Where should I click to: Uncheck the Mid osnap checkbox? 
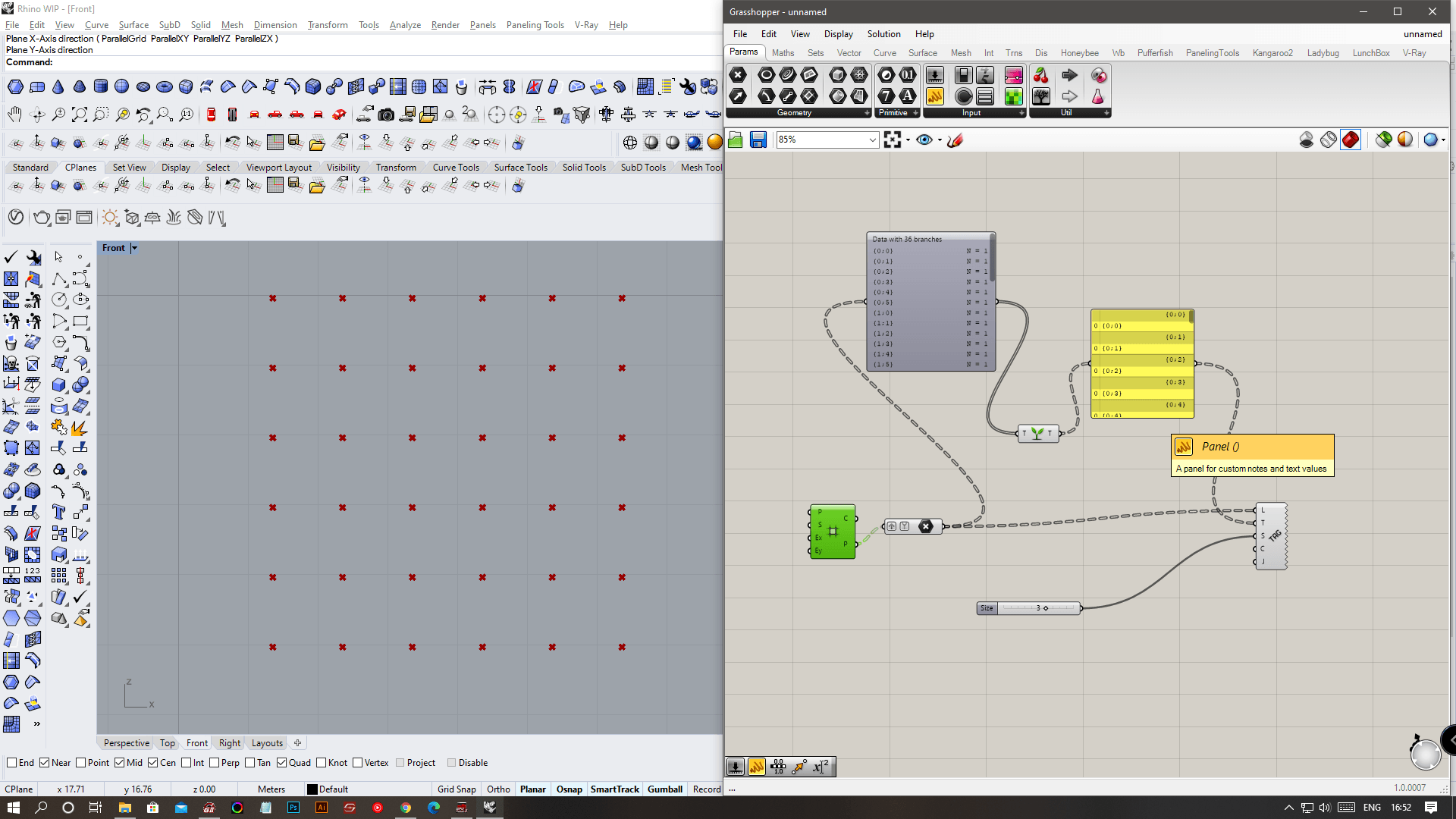tap(120, 763)
